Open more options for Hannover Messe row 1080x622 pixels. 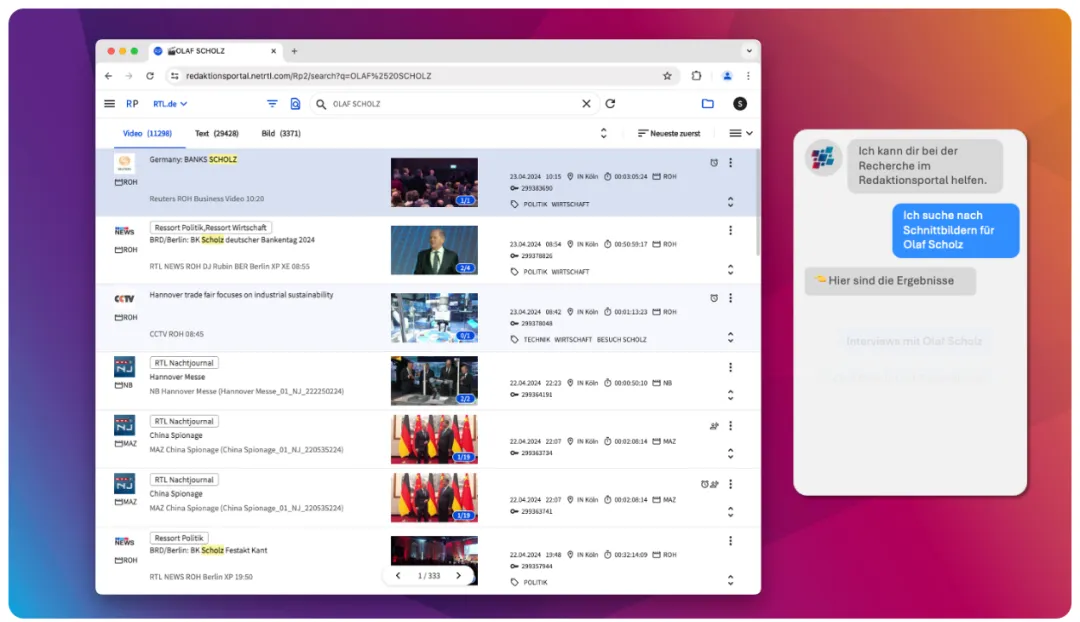click(731, 367)
